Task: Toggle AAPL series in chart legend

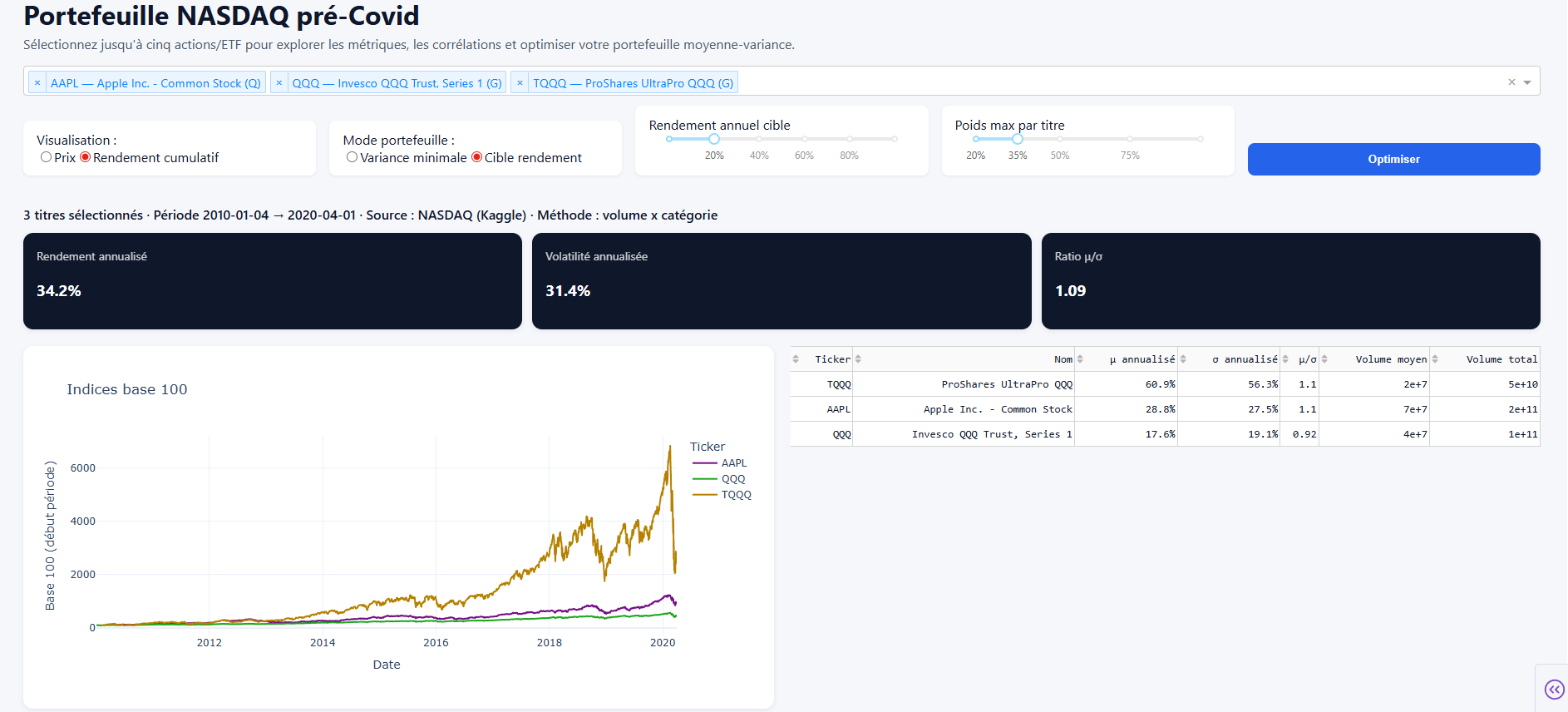Action: (x=733, y=463)
